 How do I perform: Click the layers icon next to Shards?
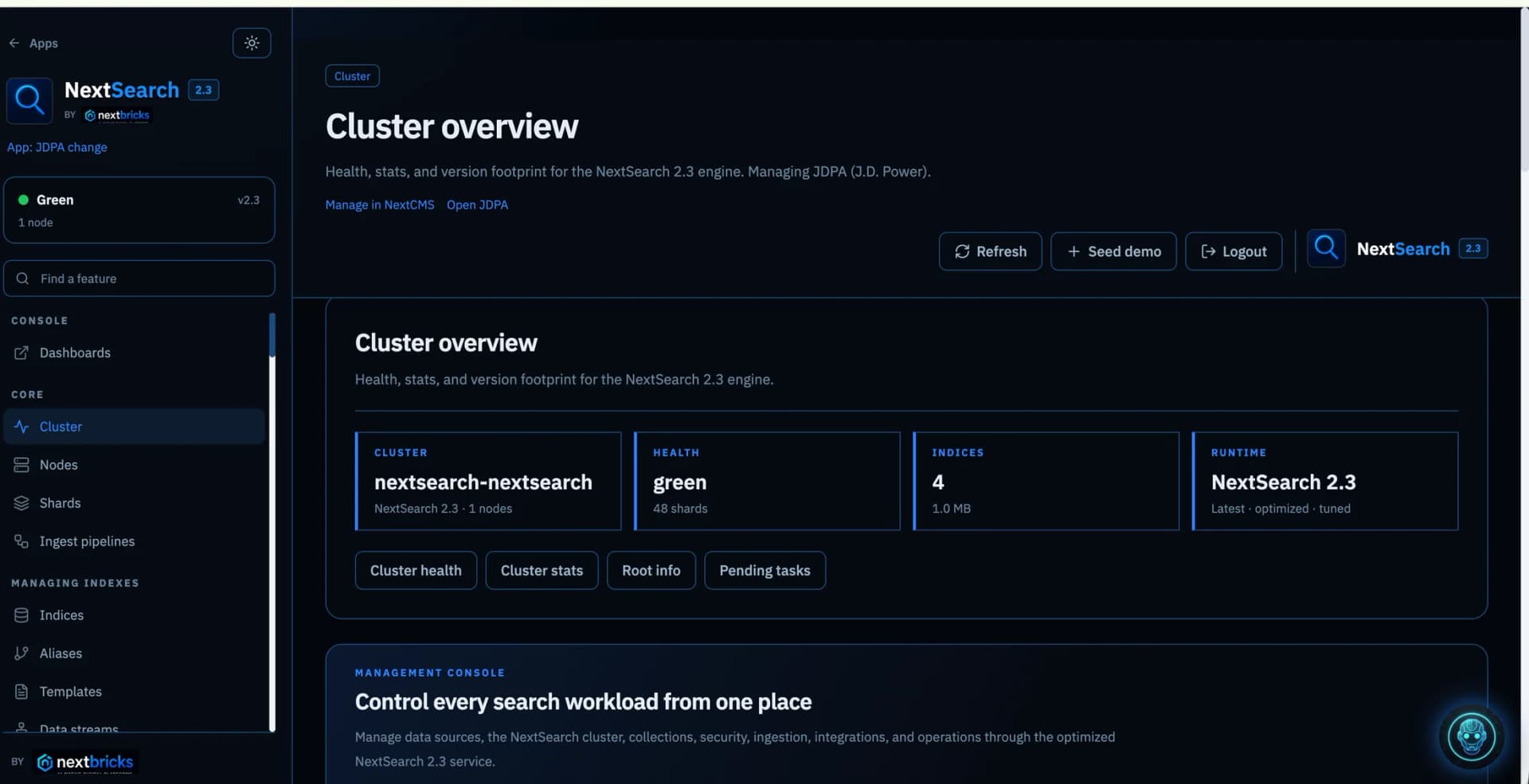(x=22, y=503)
